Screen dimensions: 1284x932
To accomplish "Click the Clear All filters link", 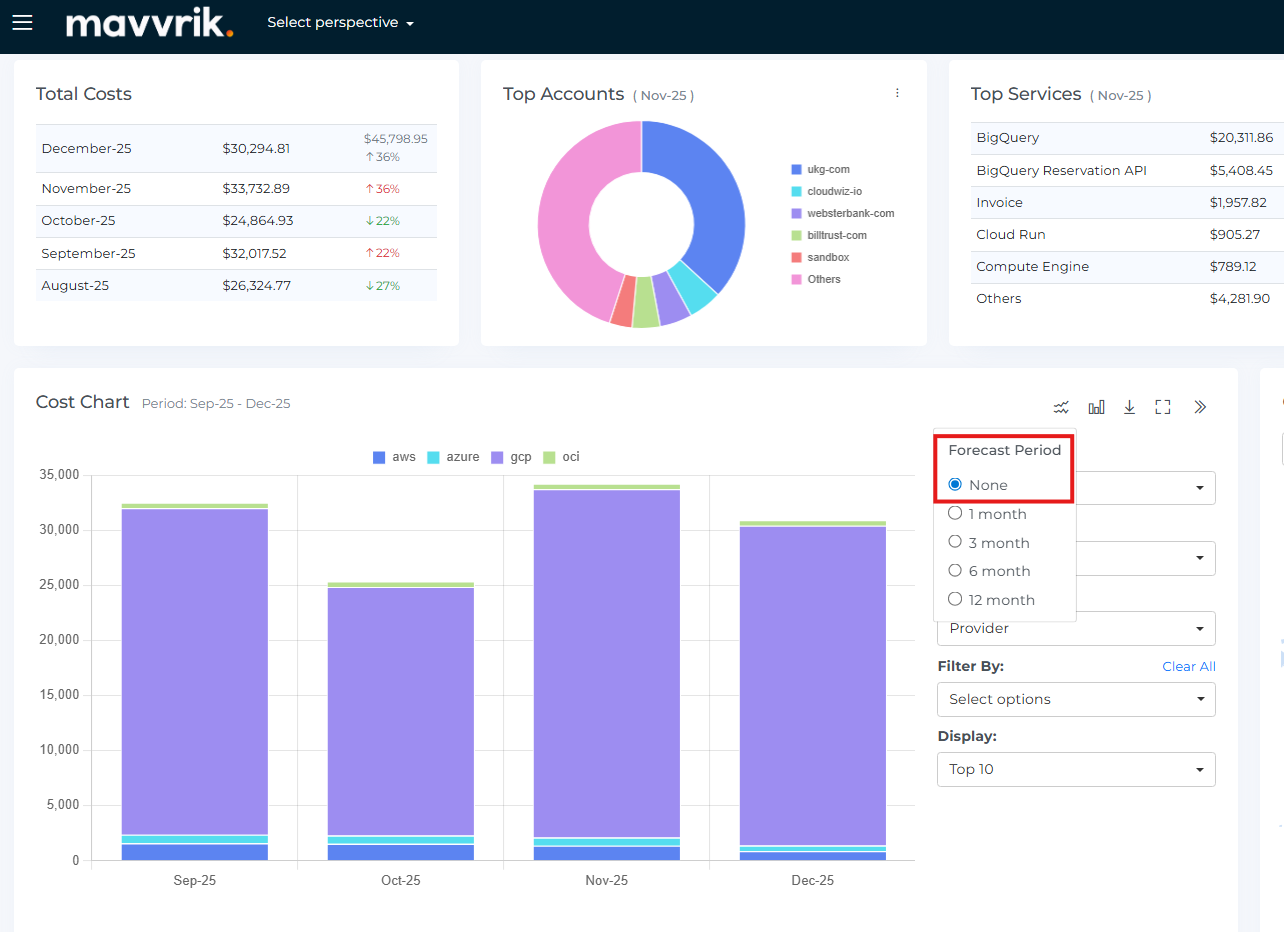I will 1188,667.
